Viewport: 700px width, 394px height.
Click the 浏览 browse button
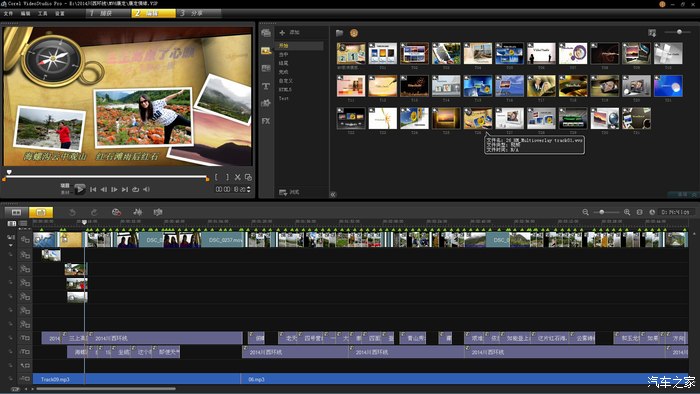pos(289,192)
